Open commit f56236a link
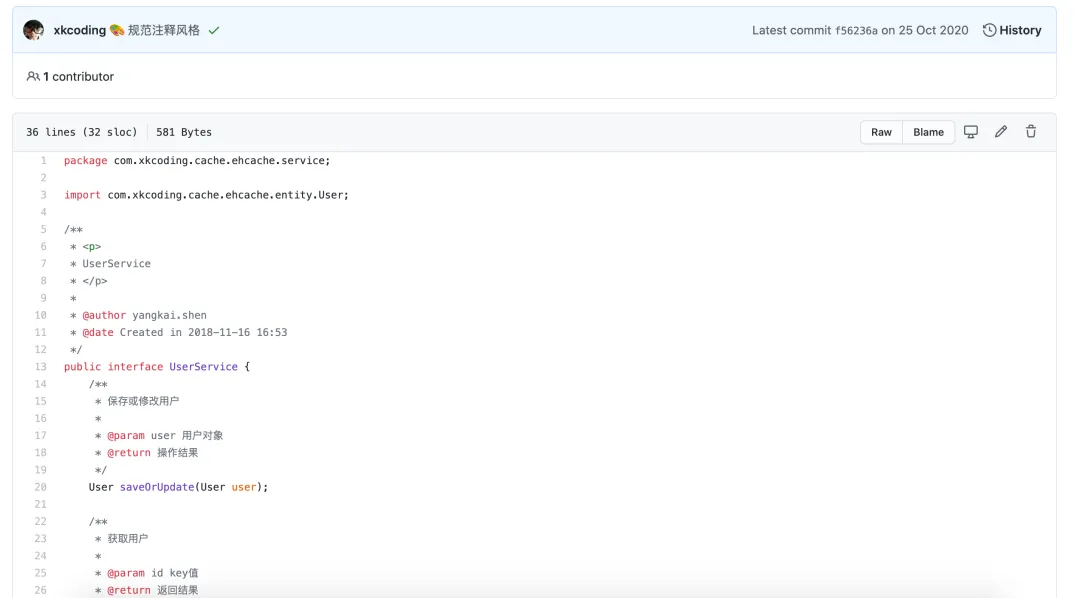Image resolution: width=1080 pixels, height=598 pixels. pyautogui.click(x=856, y=30)
